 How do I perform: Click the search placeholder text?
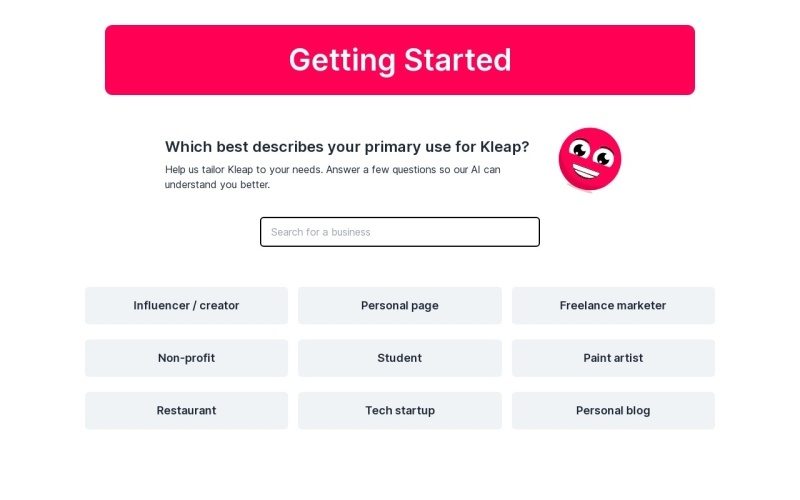point(320,232)
